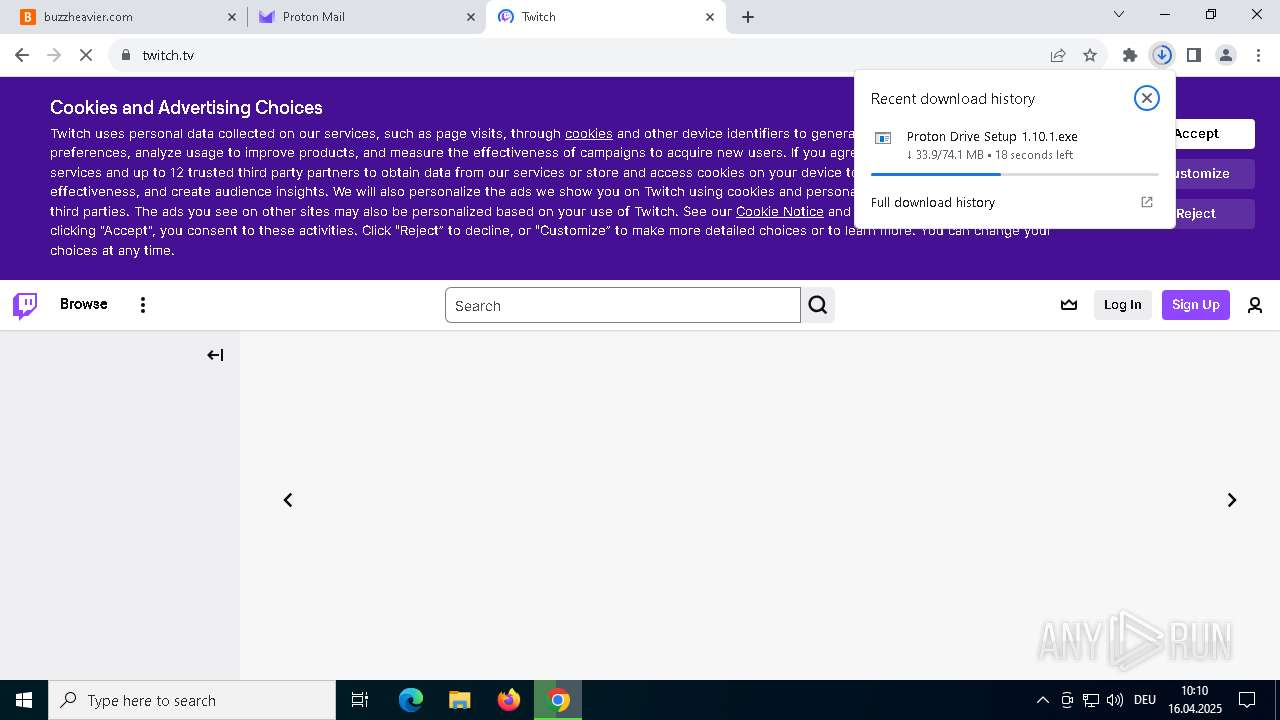Image resolution: width=1280 pixels, height=720 pixels.
Task: Click the Customize cookies button
Action: click(1214, 174)
